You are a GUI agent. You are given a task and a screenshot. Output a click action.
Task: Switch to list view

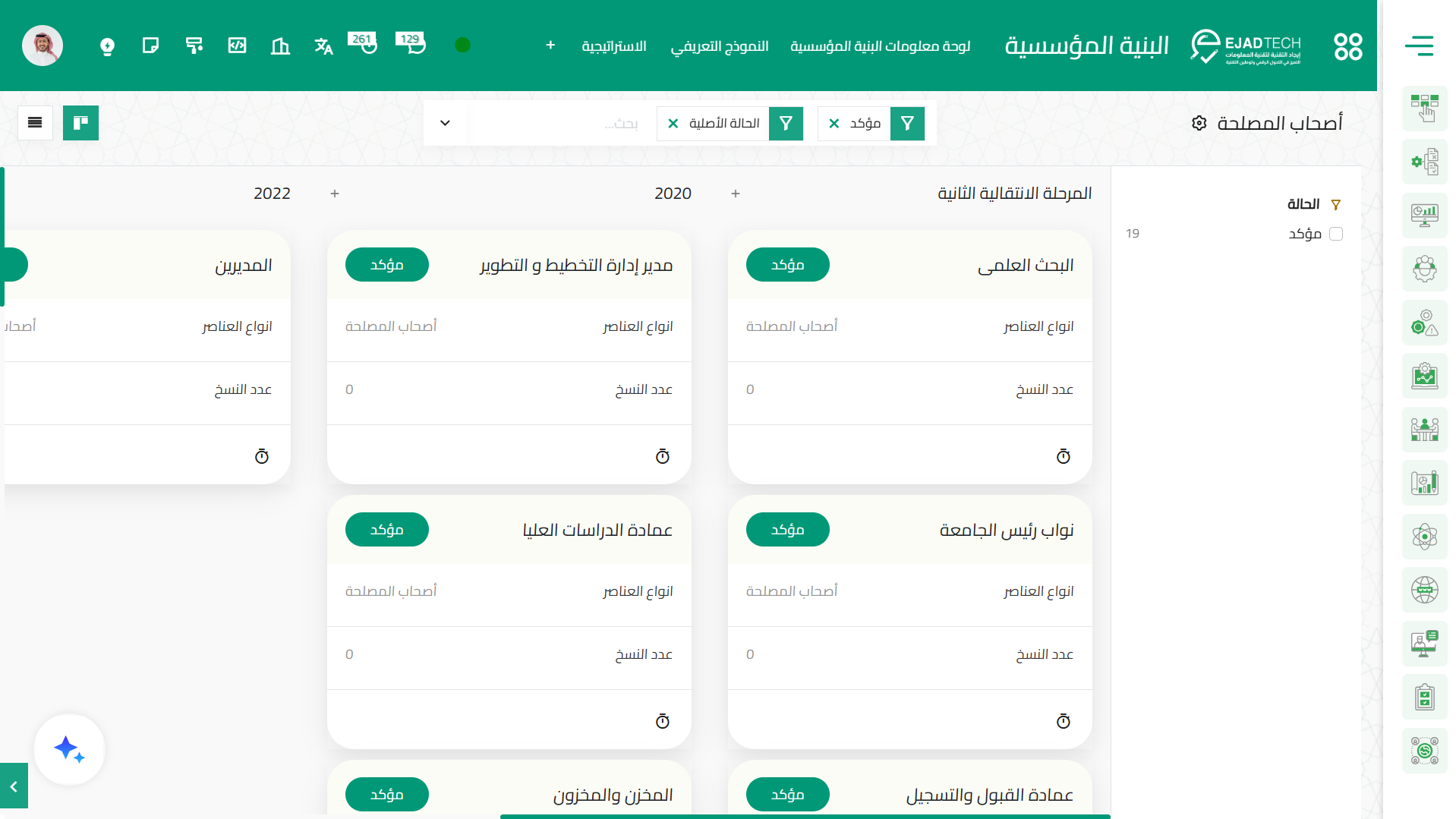(x=35, y=123)
